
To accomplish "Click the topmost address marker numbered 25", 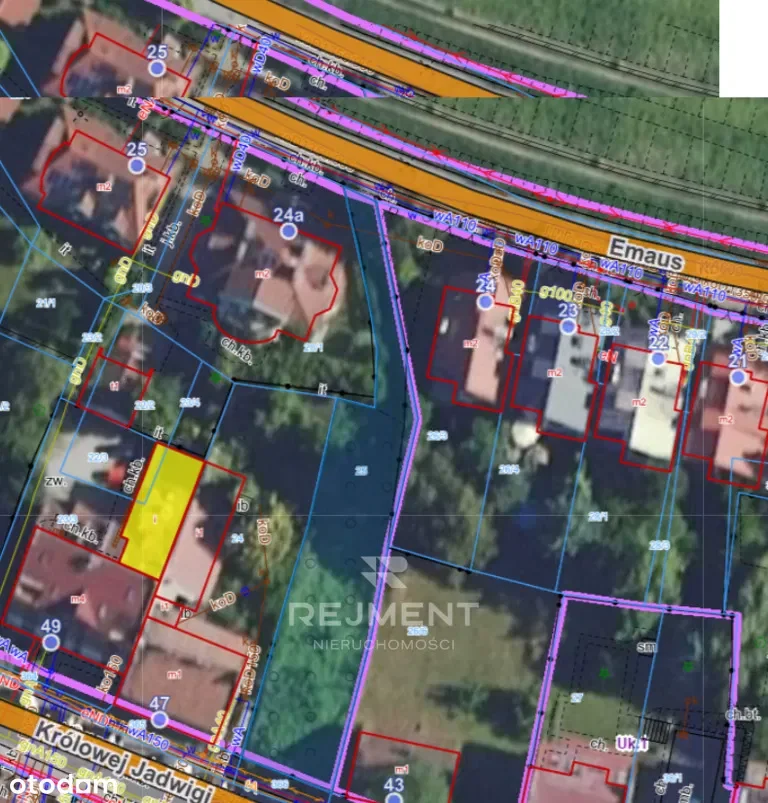I will pyautogui.click(x=157, y=68).
